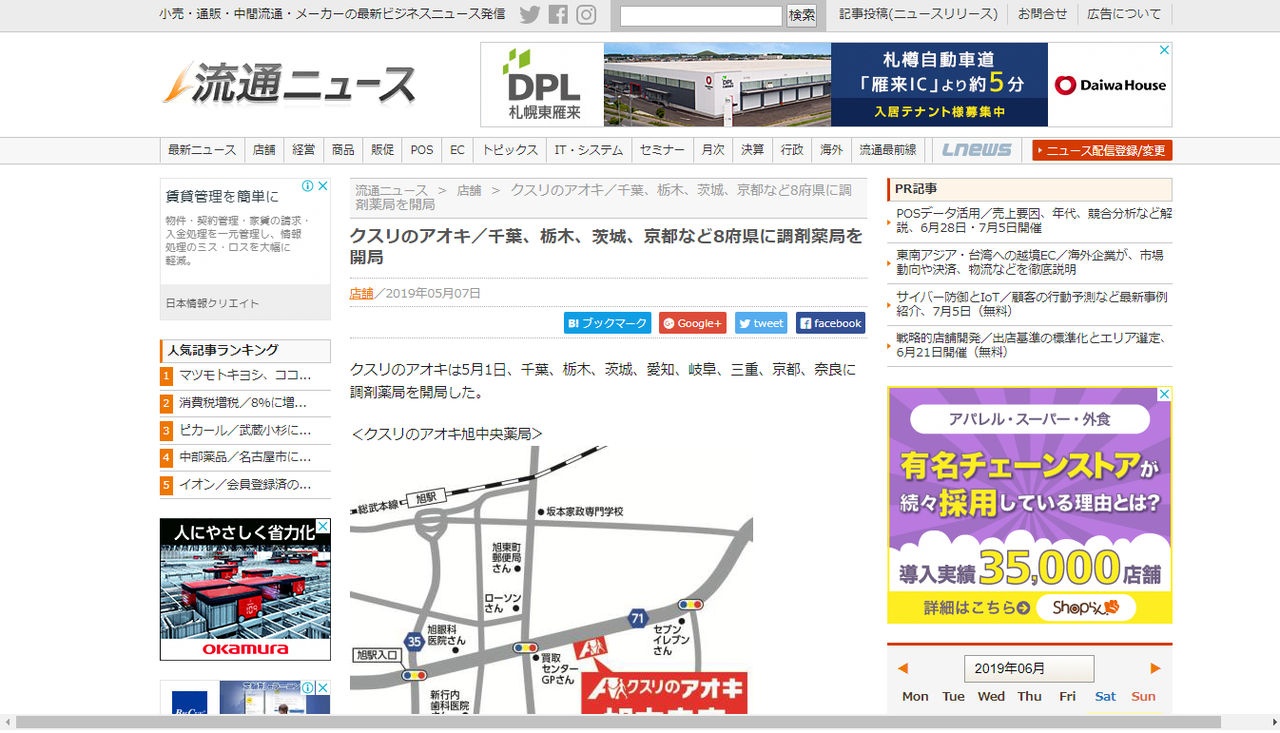Click the horizontal scrollbar at bottom
Image resolution: width=1280 pixels, height=733 pixels.
[x=618, y=722]
